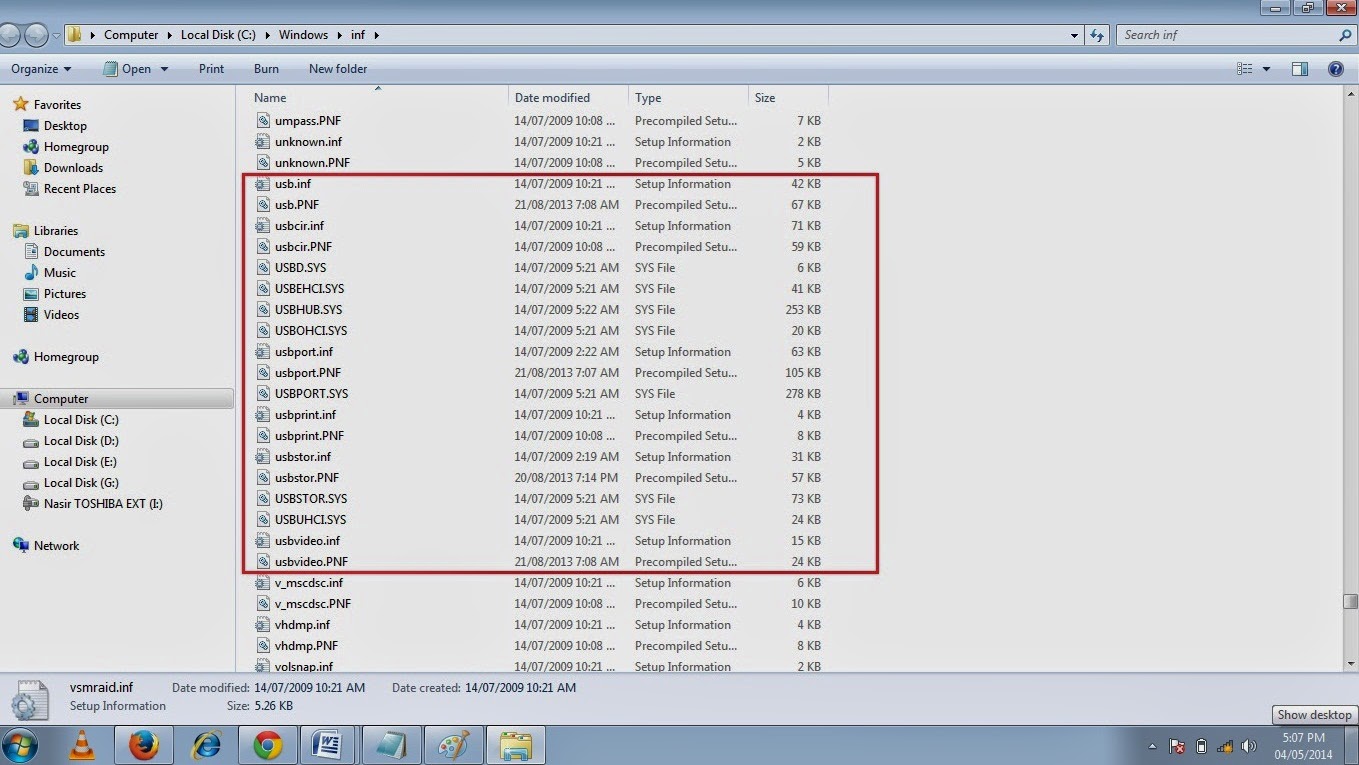1359x765 pixels.
Task: Sort by the Size column header
Action: 788,98
